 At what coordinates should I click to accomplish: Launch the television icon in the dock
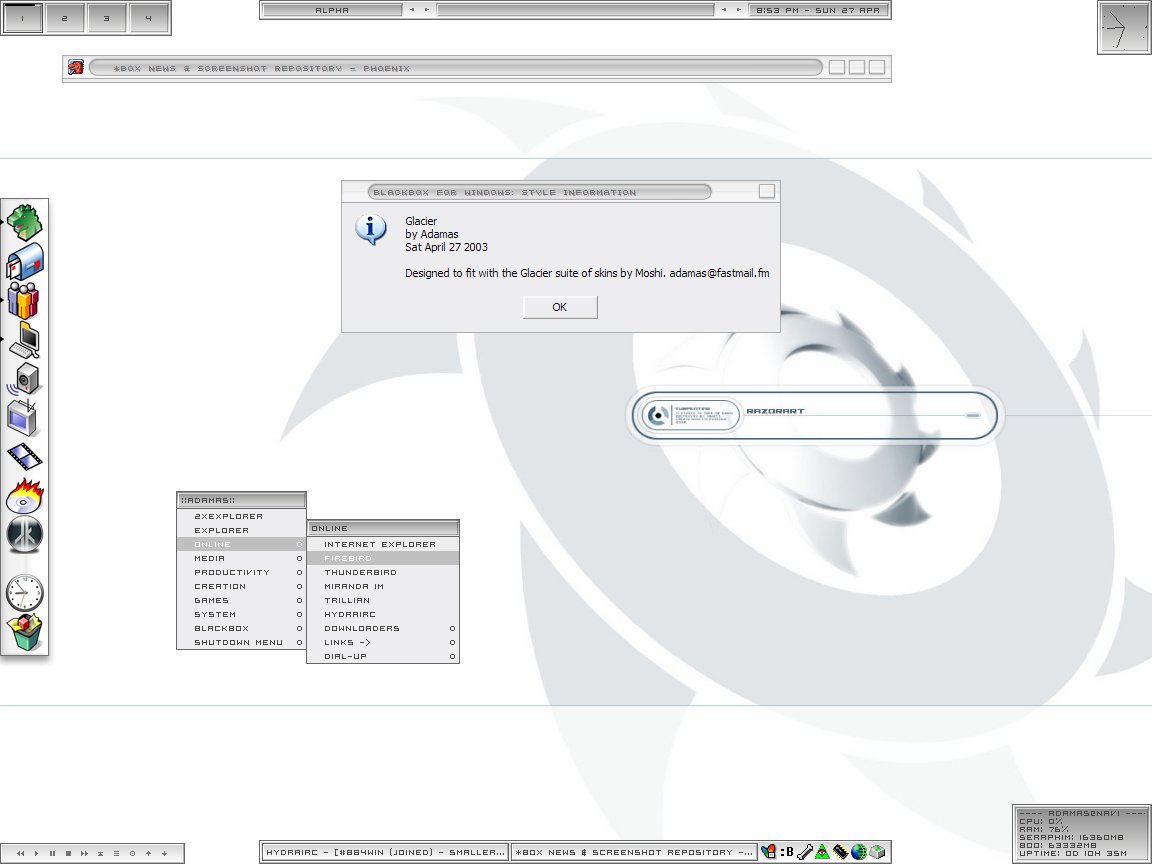22,417
